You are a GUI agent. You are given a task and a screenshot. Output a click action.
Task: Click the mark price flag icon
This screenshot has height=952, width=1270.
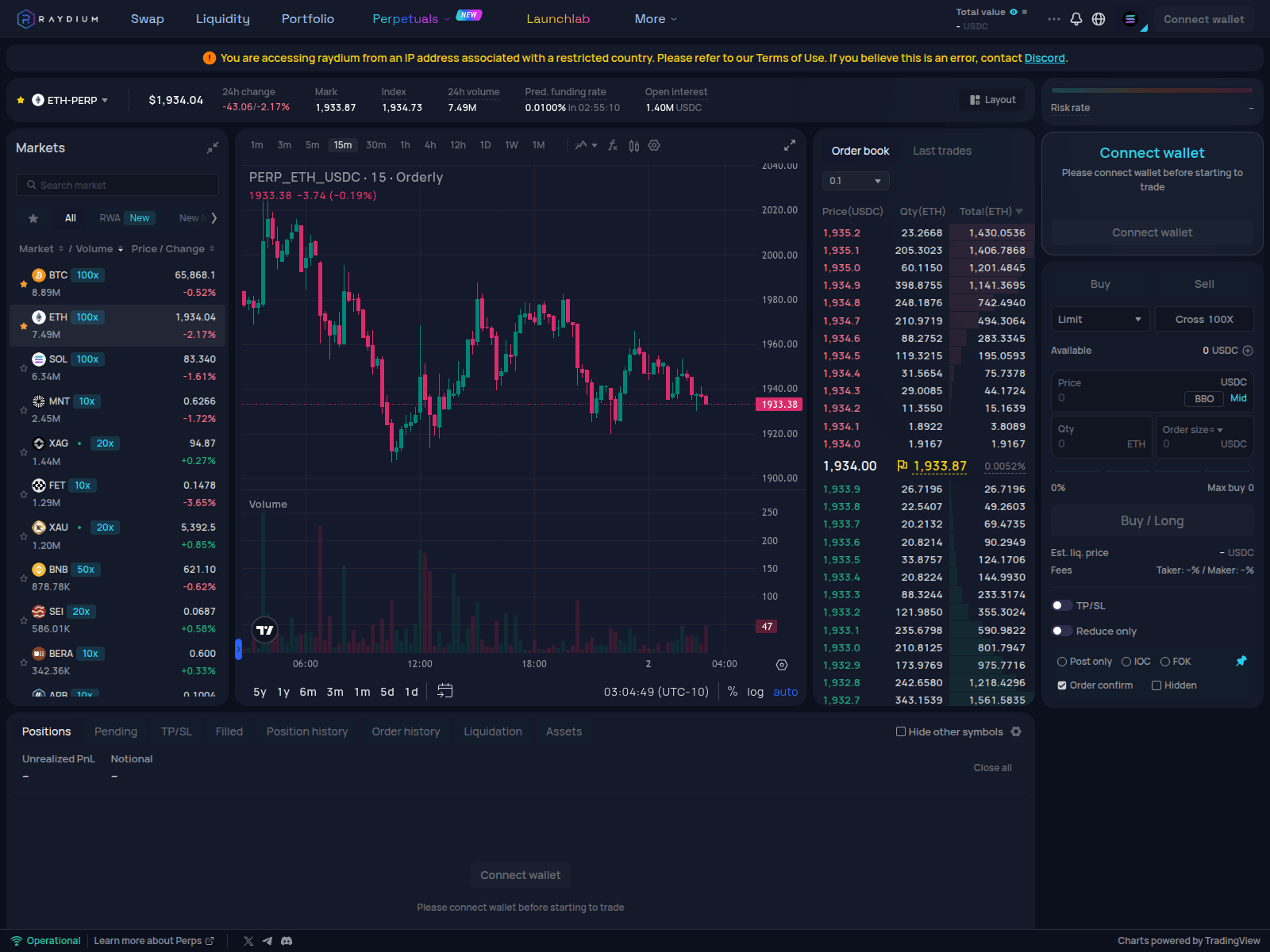point(902,466)
